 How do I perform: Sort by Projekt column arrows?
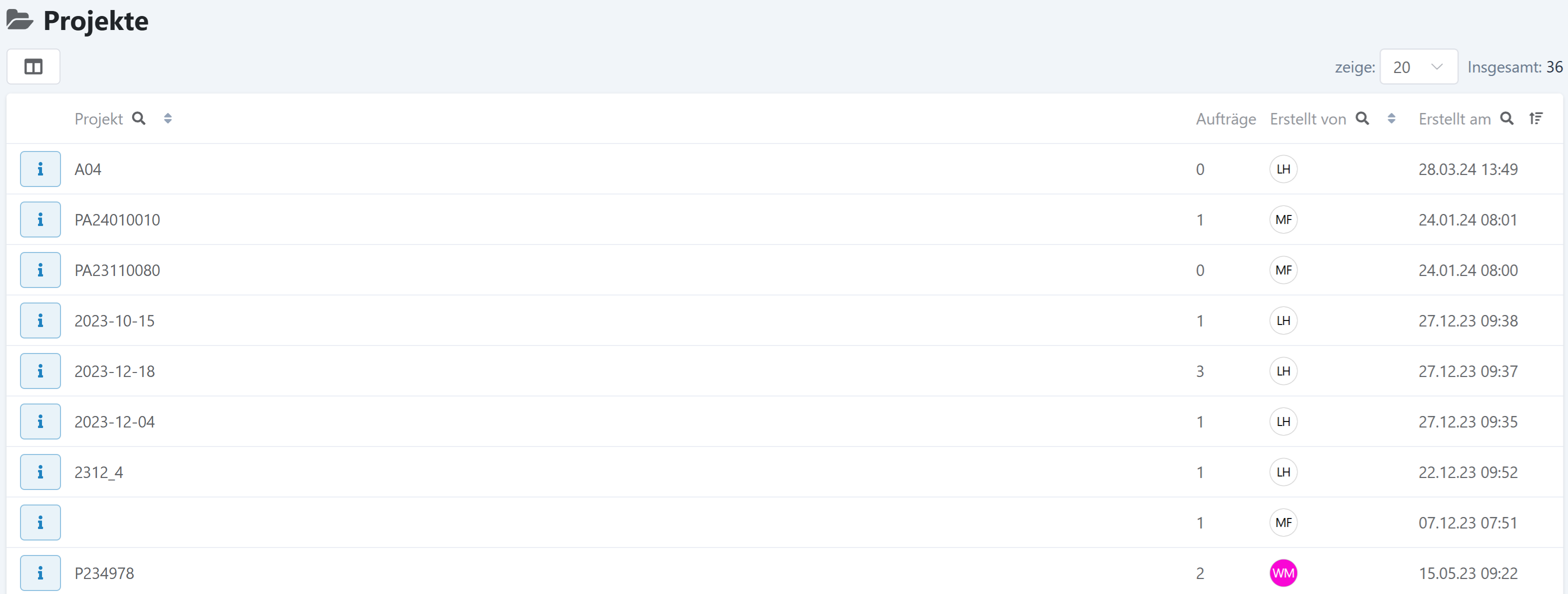click(168, 118)
